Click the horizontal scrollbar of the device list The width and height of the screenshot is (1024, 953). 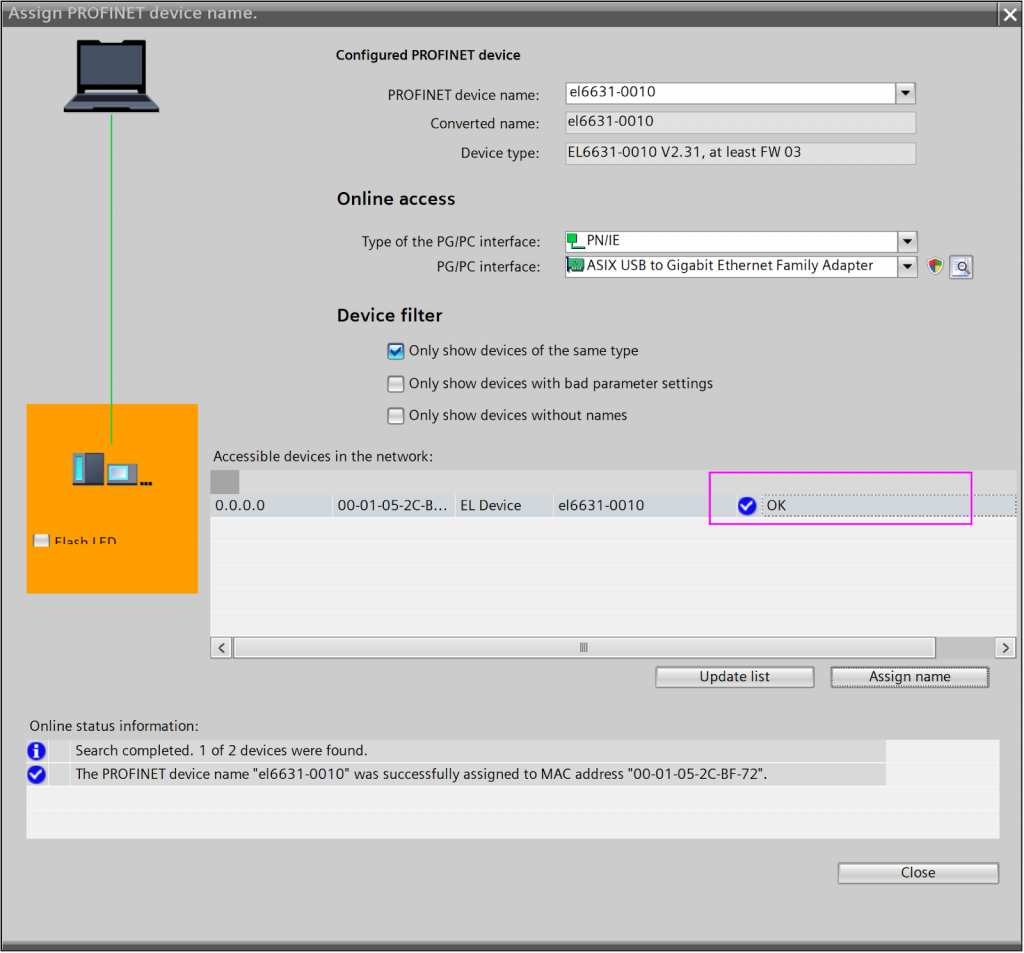coord(583,648)
